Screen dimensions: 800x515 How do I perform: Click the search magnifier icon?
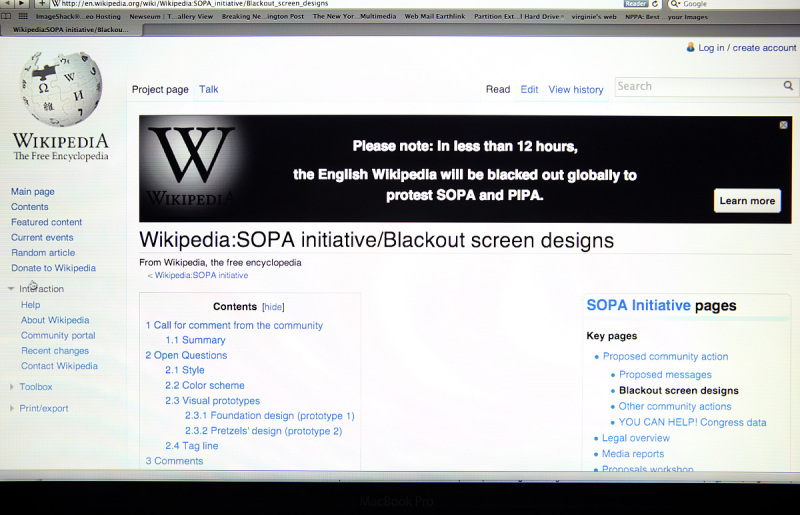click(x=790, y=86)
